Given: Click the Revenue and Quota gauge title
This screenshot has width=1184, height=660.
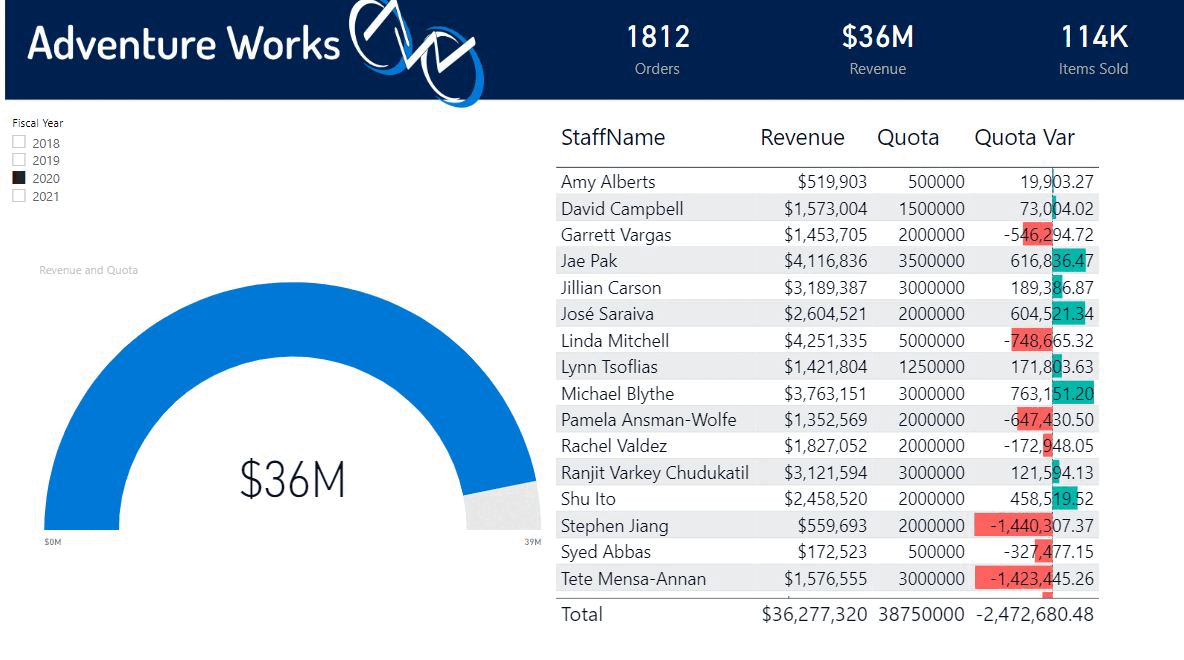Looking at the screenshot, I should 88,270.
